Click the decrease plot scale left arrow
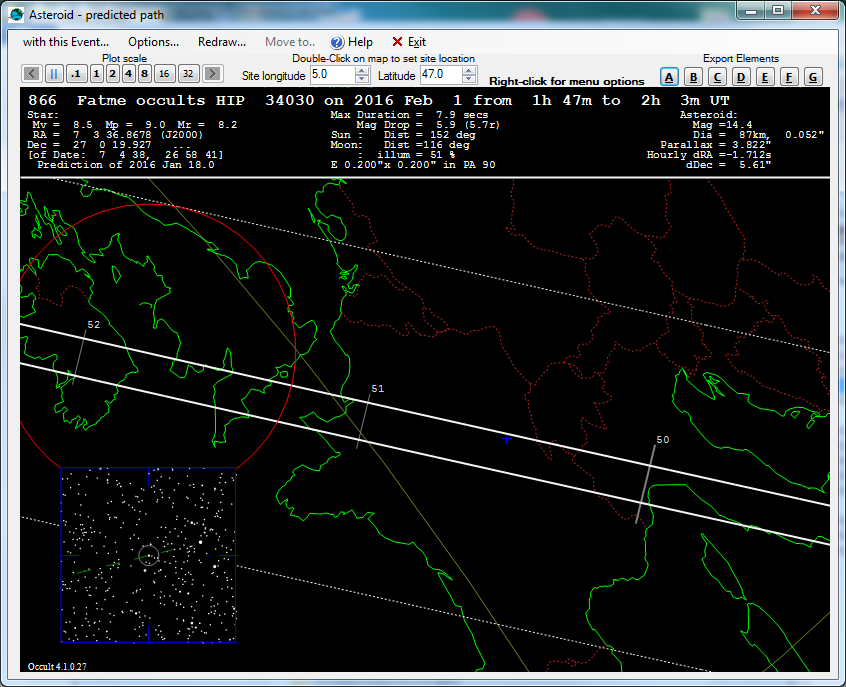 [32, 74]
